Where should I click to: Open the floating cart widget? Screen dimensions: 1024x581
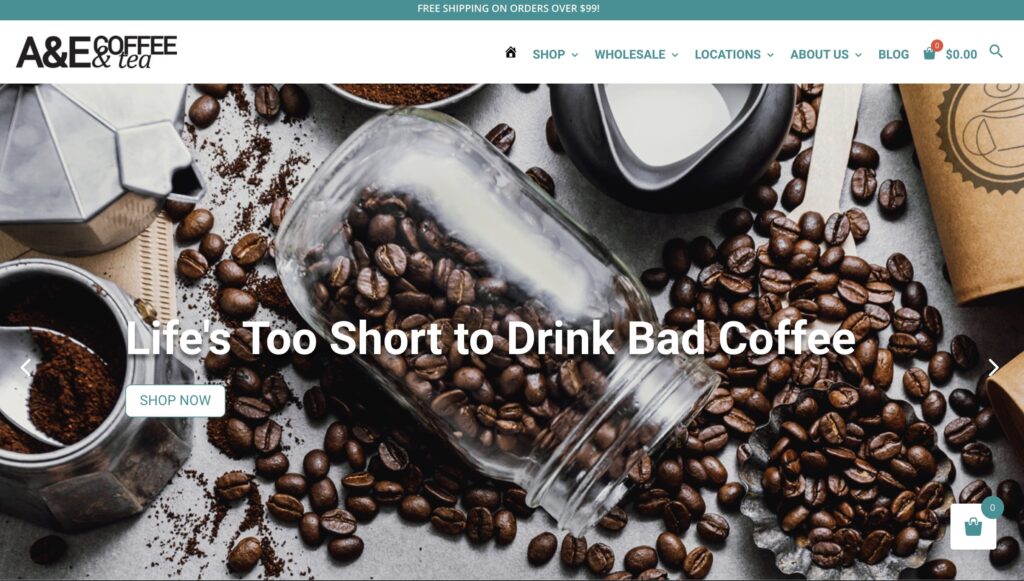click(x=973, y=526)
